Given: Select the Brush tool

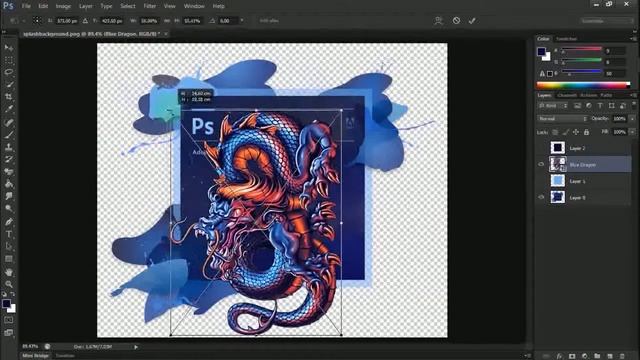Looking at the screenshot, I should point(9,135).
